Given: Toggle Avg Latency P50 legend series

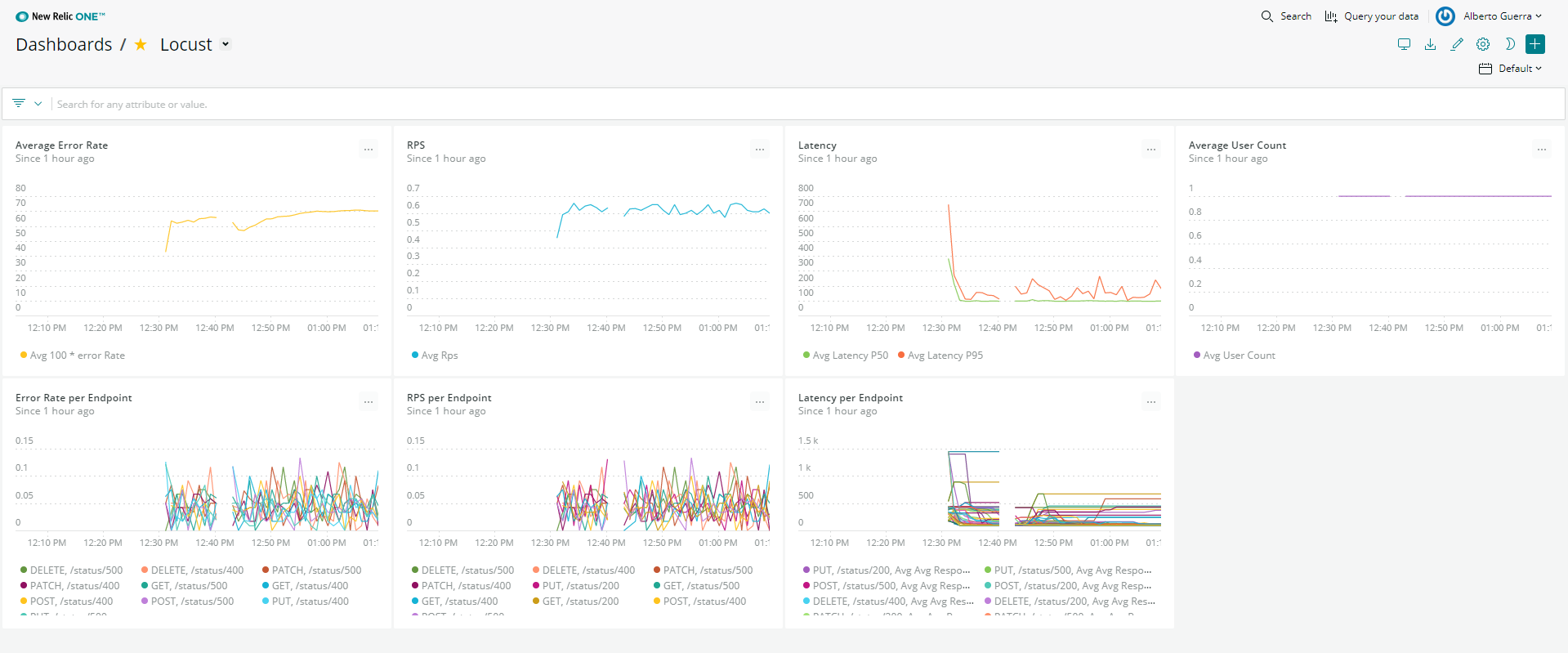Looking at the screenshot, I should tap(846, 356).
